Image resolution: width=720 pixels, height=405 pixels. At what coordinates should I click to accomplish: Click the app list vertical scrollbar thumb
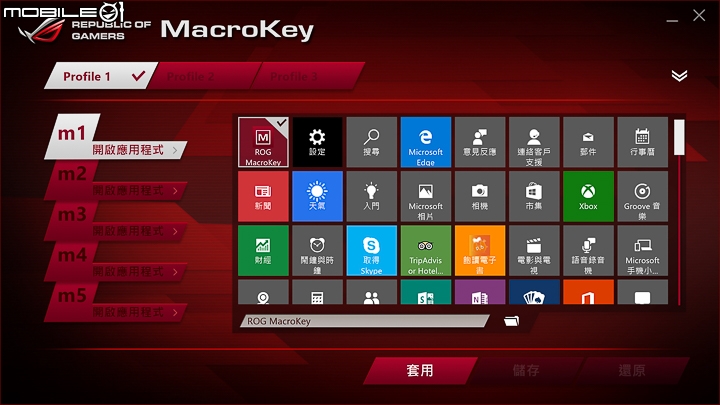tap(679, 137)
